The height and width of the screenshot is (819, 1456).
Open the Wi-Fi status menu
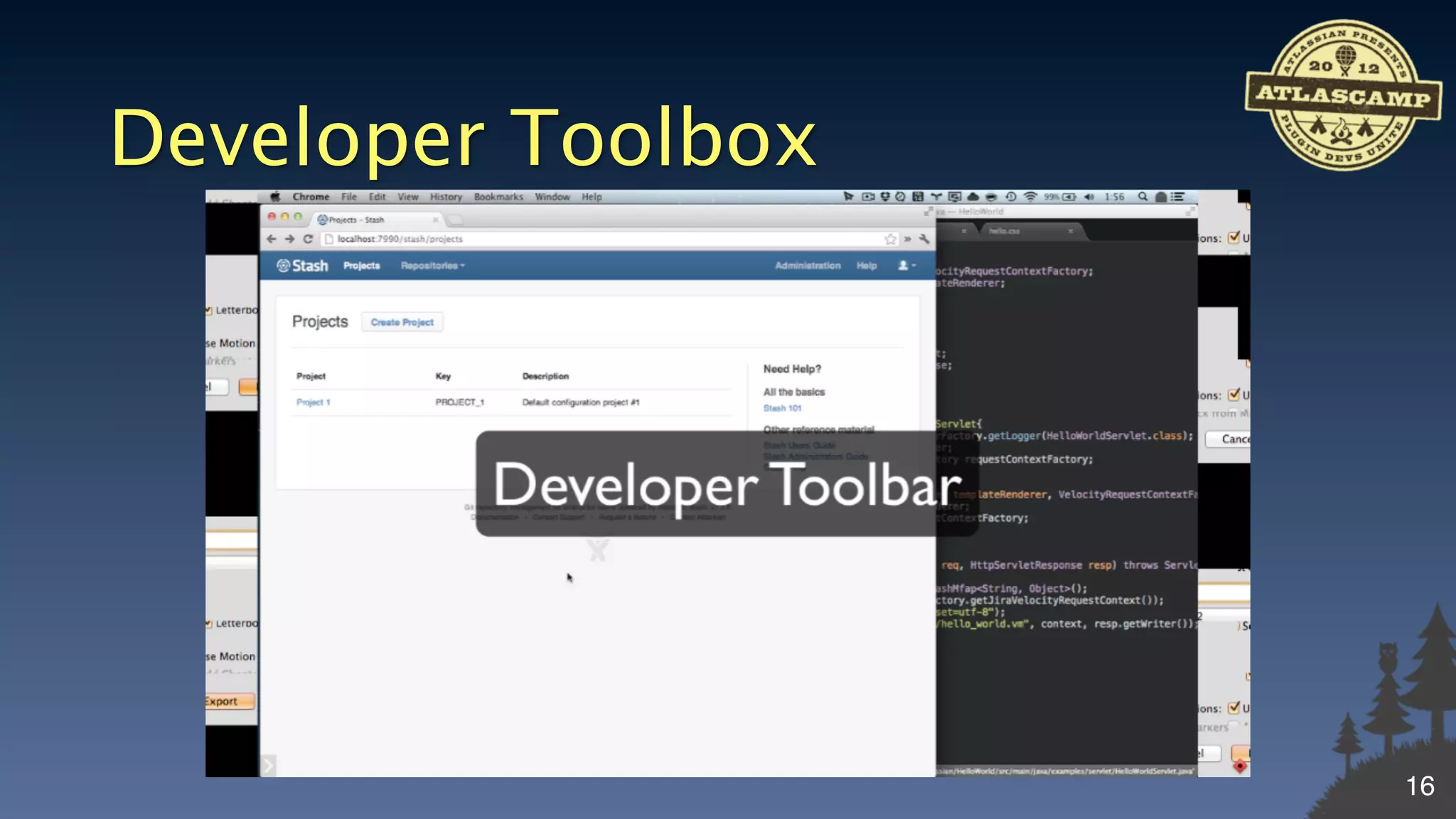pos(1030,197)
